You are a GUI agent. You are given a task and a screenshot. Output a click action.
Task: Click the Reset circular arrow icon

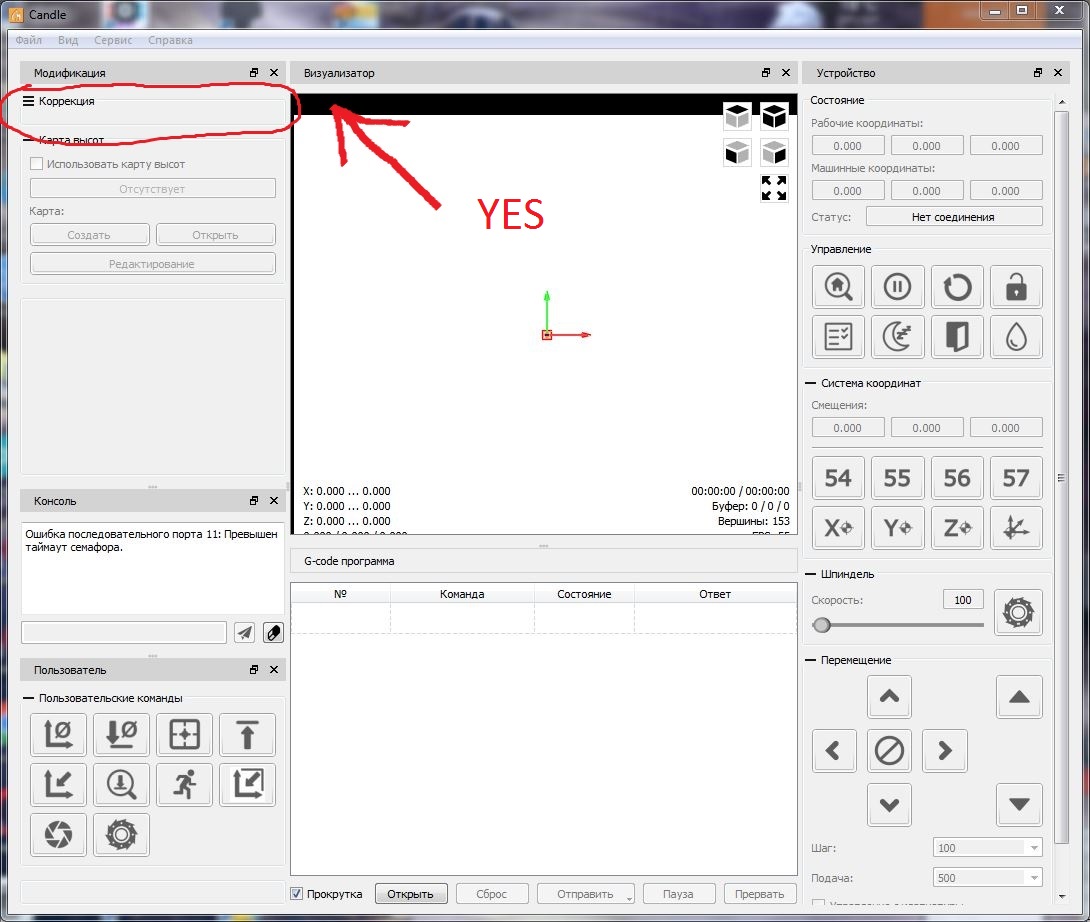click(957, 288)
